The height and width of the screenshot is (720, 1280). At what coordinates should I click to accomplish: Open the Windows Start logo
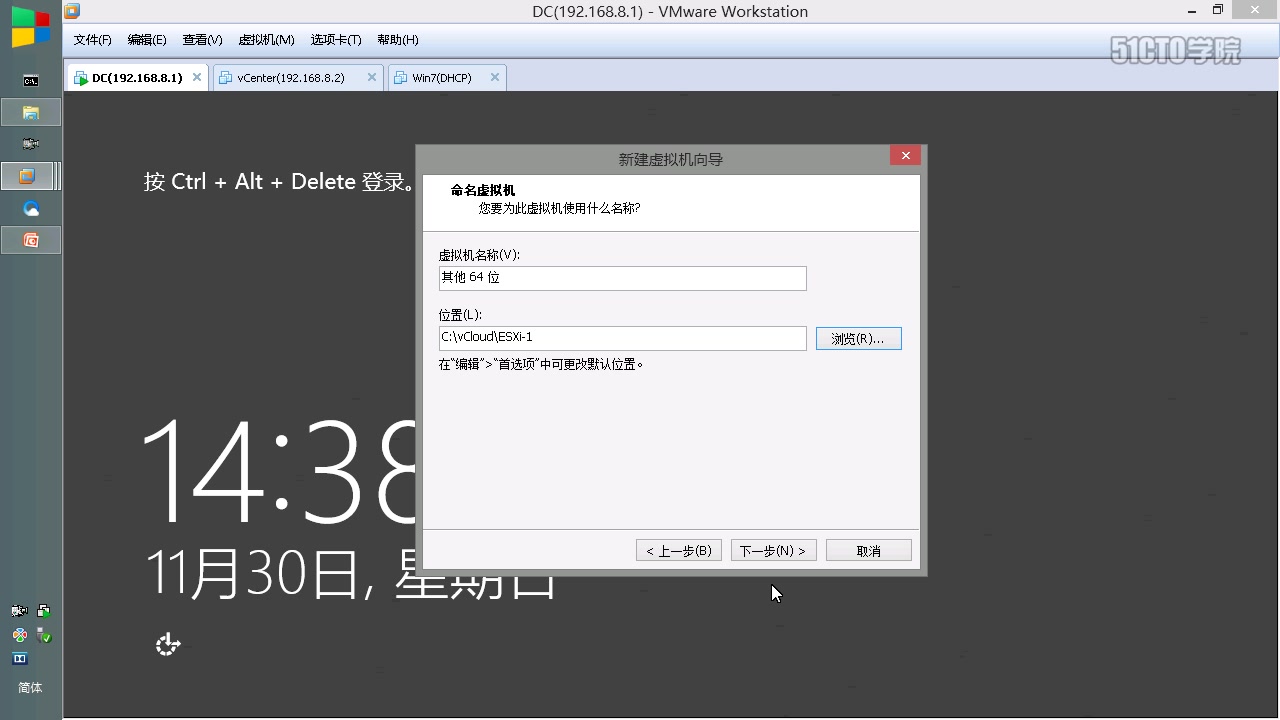pyautogui.click(x=30, y=27)
